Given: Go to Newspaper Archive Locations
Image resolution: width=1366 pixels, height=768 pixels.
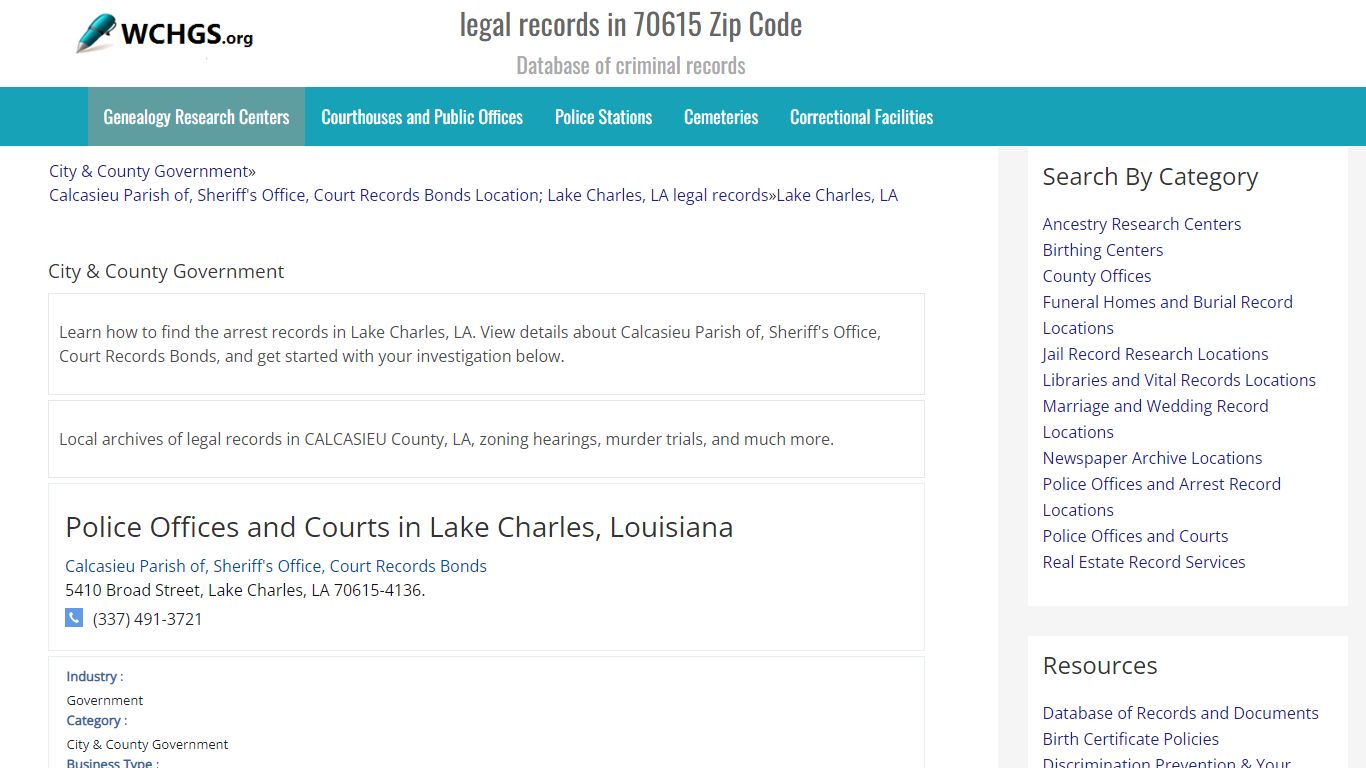Looking at the screenshot, I should 1152,458.
